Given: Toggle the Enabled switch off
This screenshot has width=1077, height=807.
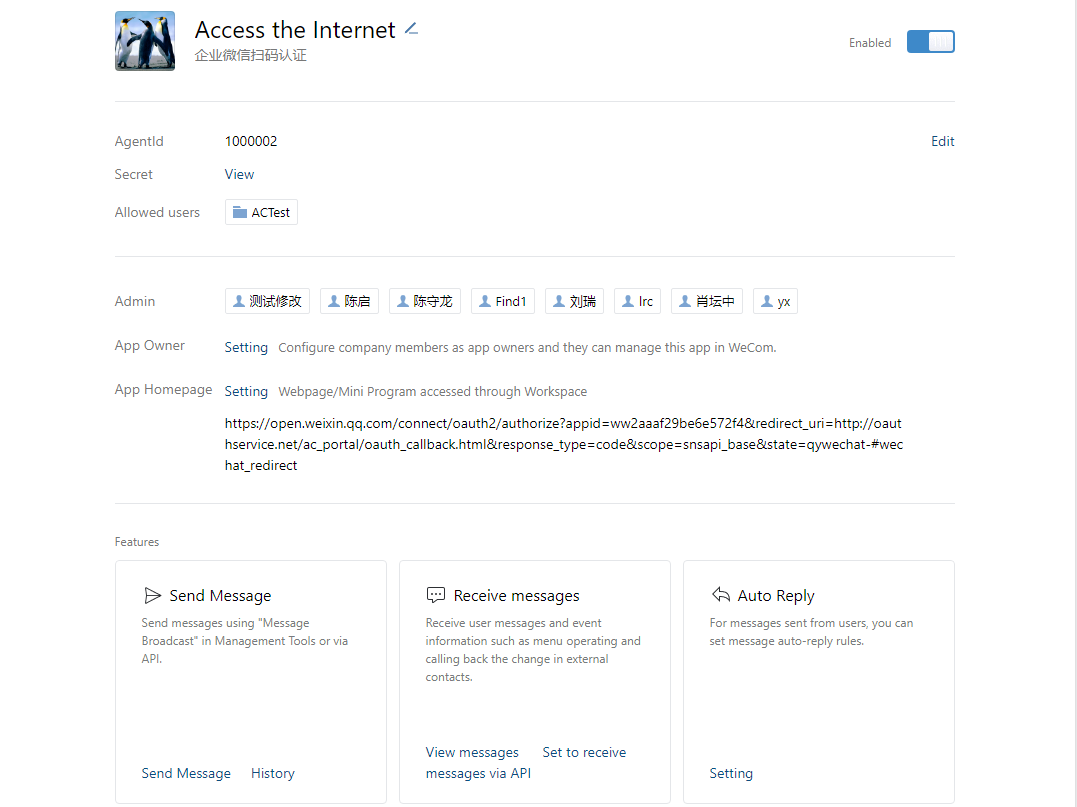Looking at the screenshot, I should pyautogui.click(x=930, y=42).
